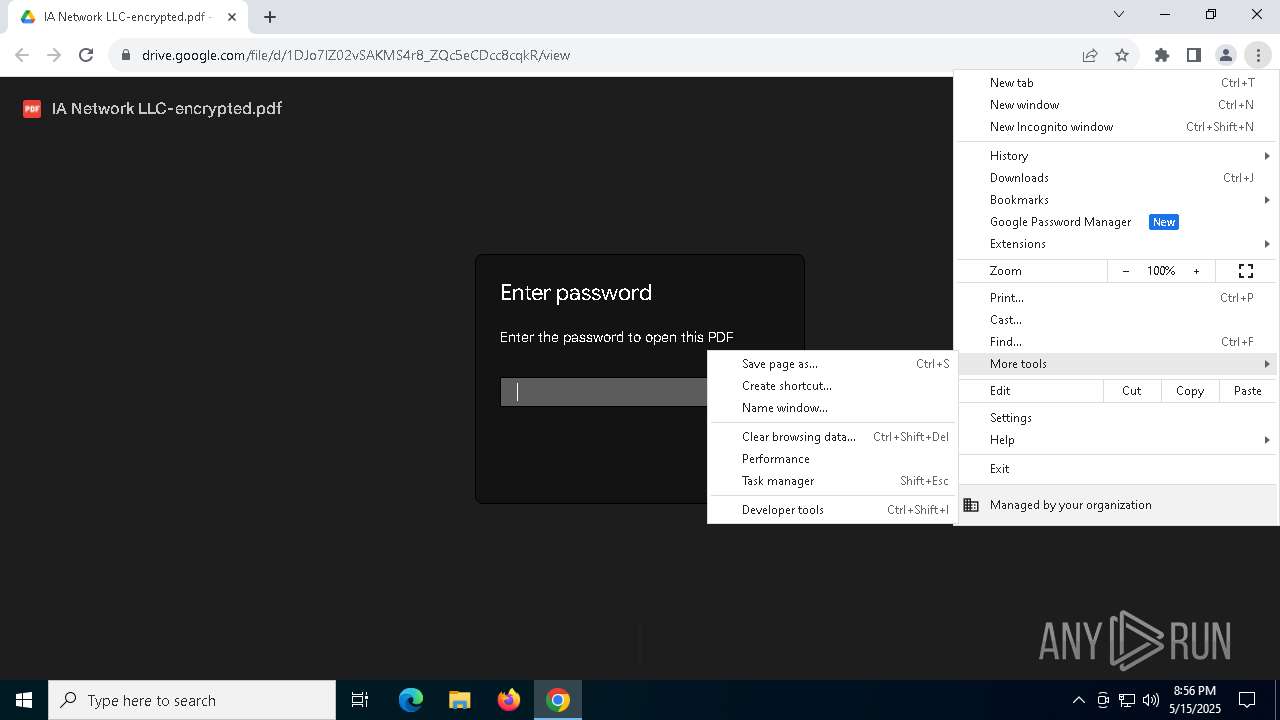
Task: Choose Save page as...
Action: pyautogui.click(x=832, y=364)
